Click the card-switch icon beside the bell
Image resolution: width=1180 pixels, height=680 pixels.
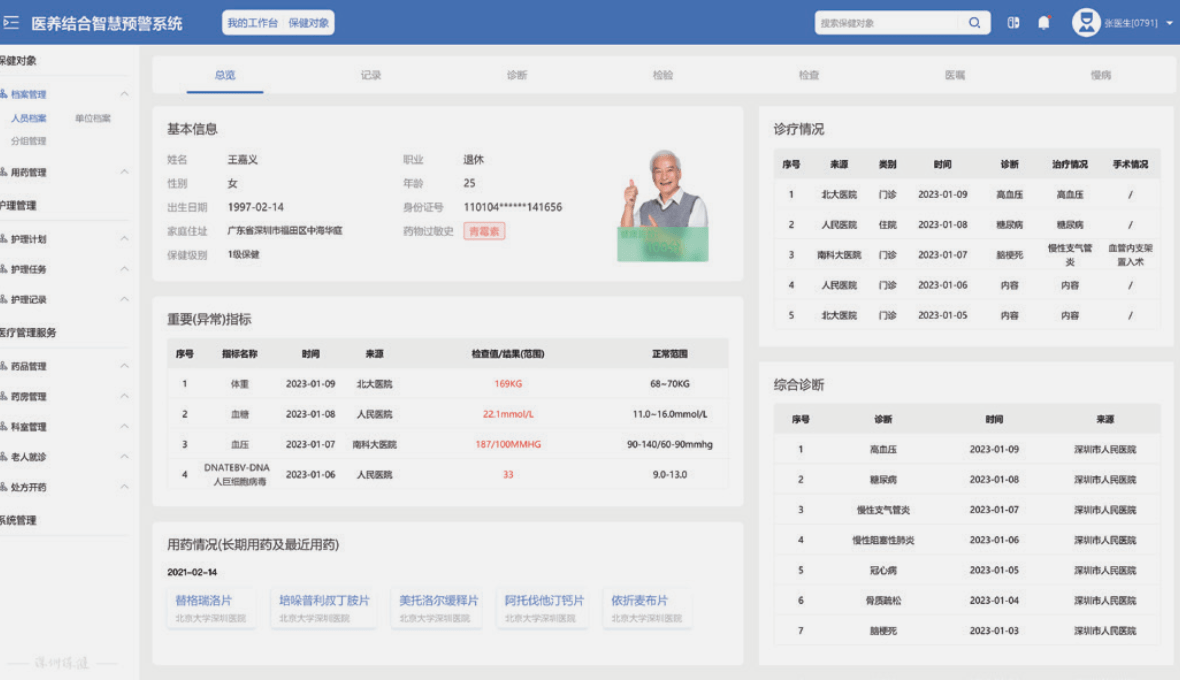click(x=1013, y=21)
